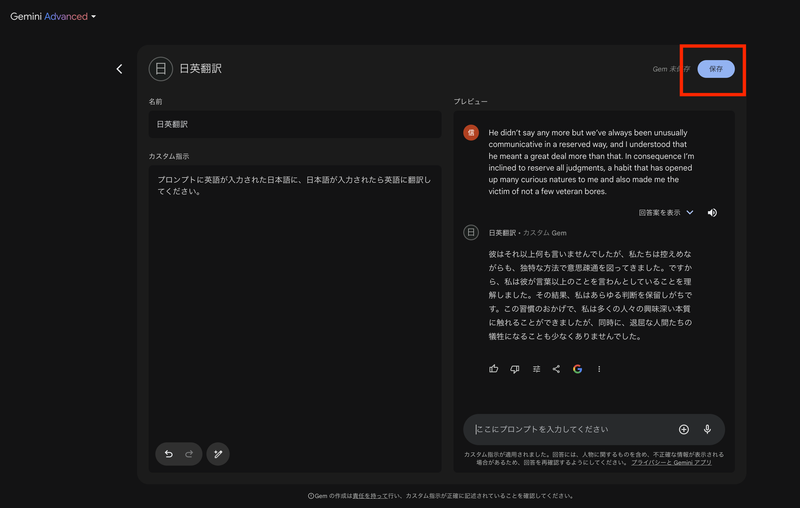Click the magic pencil rewrite instructions icon
This screenshot has width=800, height=508.
pos(218,454)
